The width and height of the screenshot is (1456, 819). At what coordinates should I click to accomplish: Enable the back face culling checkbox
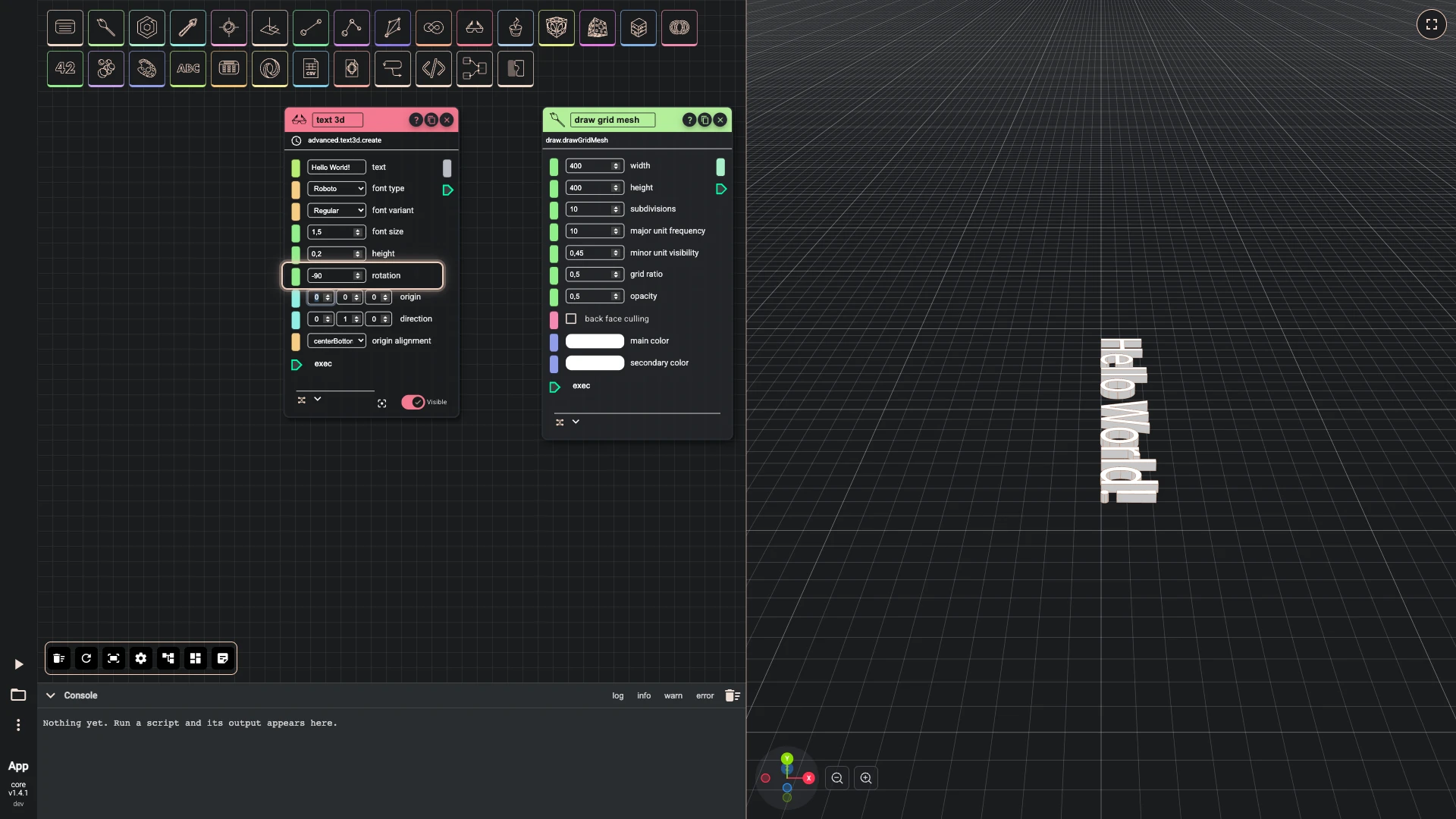click(571, 318)
